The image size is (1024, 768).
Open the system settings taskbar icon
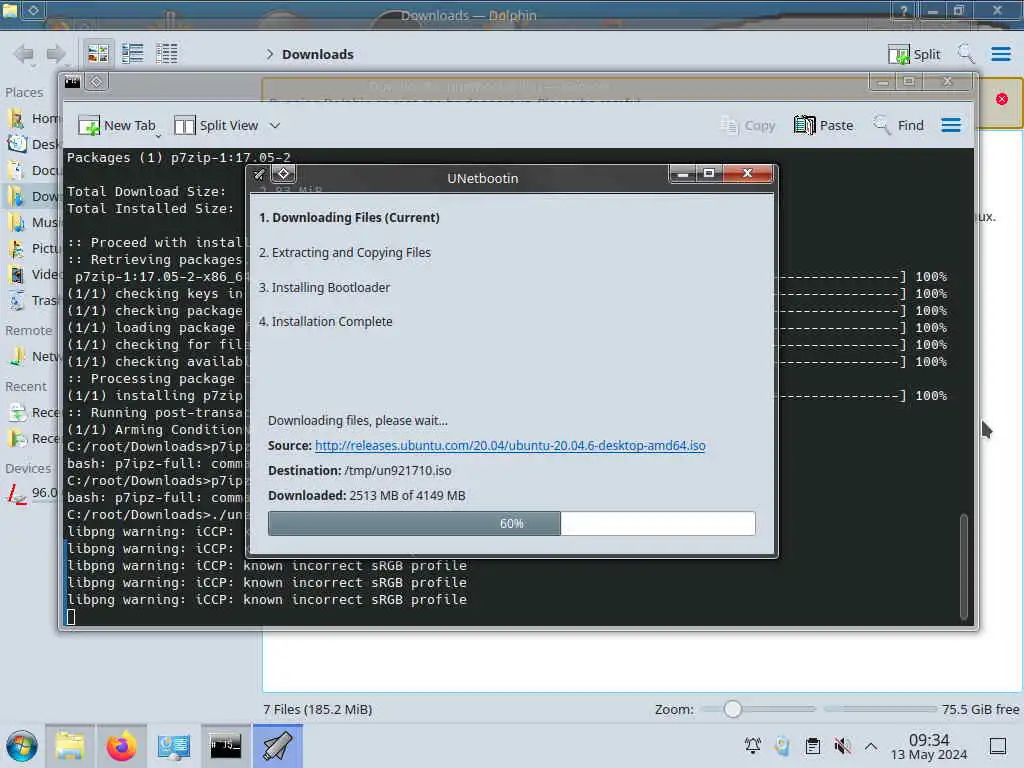pos(174,746)
